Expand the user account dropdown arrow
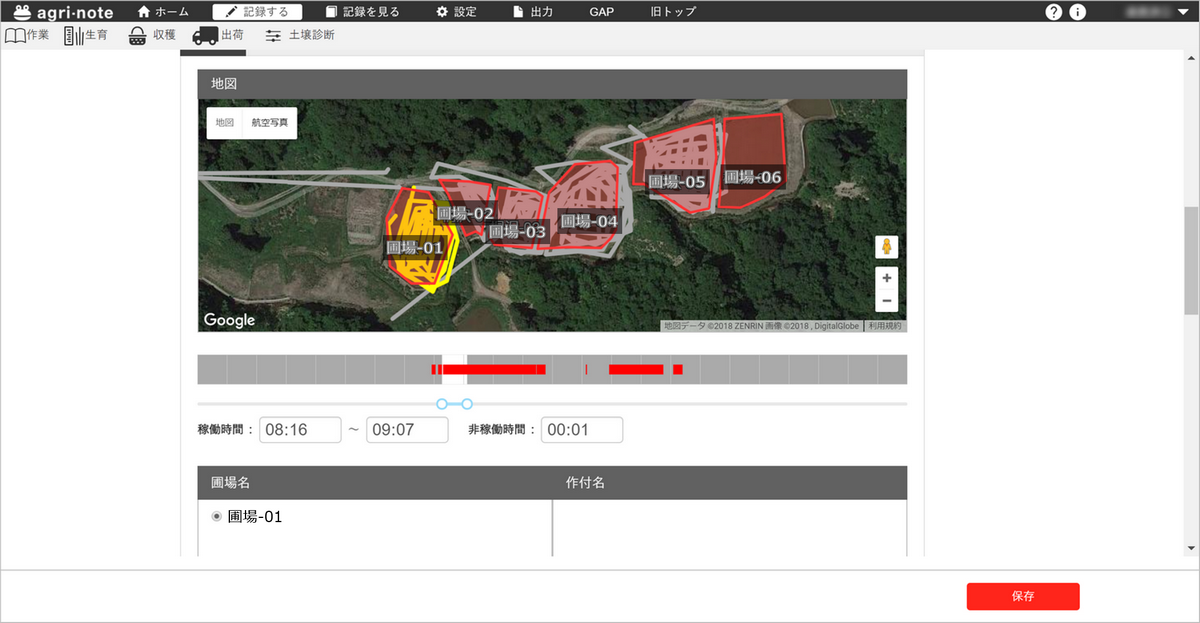1200x623 pixels. pos(1184,12)
